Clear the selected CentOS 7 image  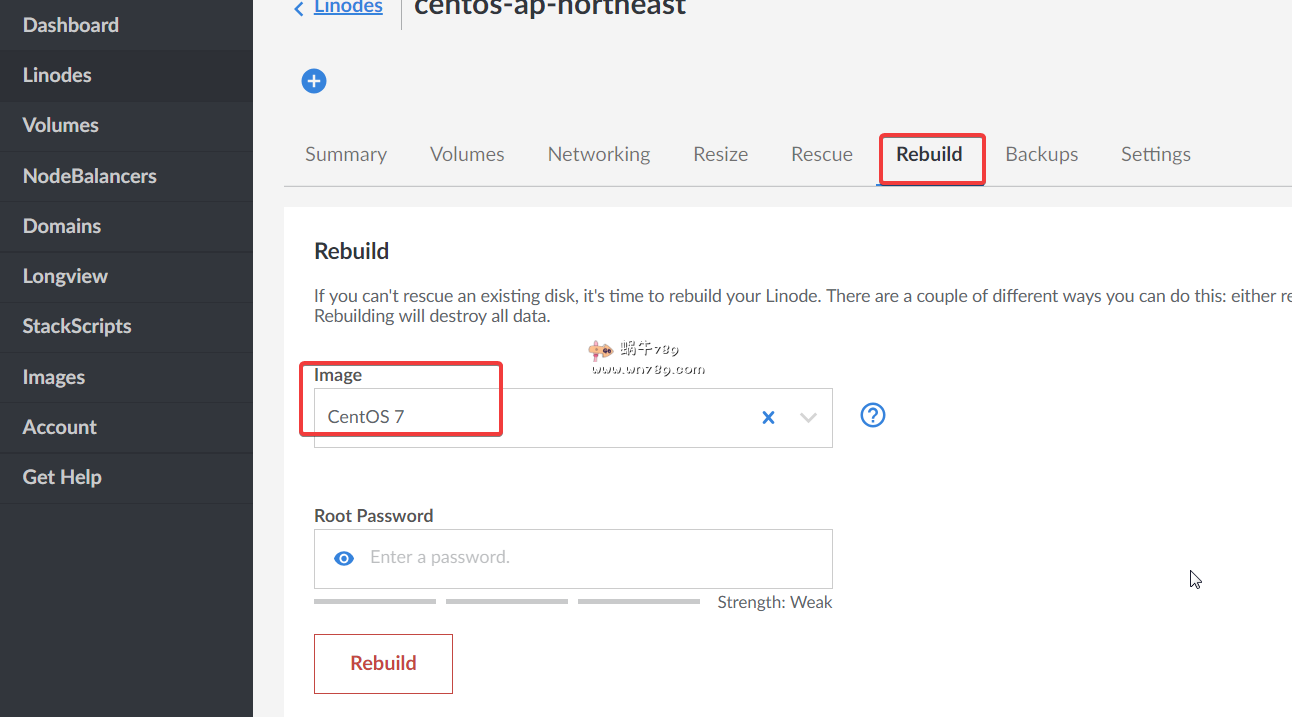pos(768,418)
